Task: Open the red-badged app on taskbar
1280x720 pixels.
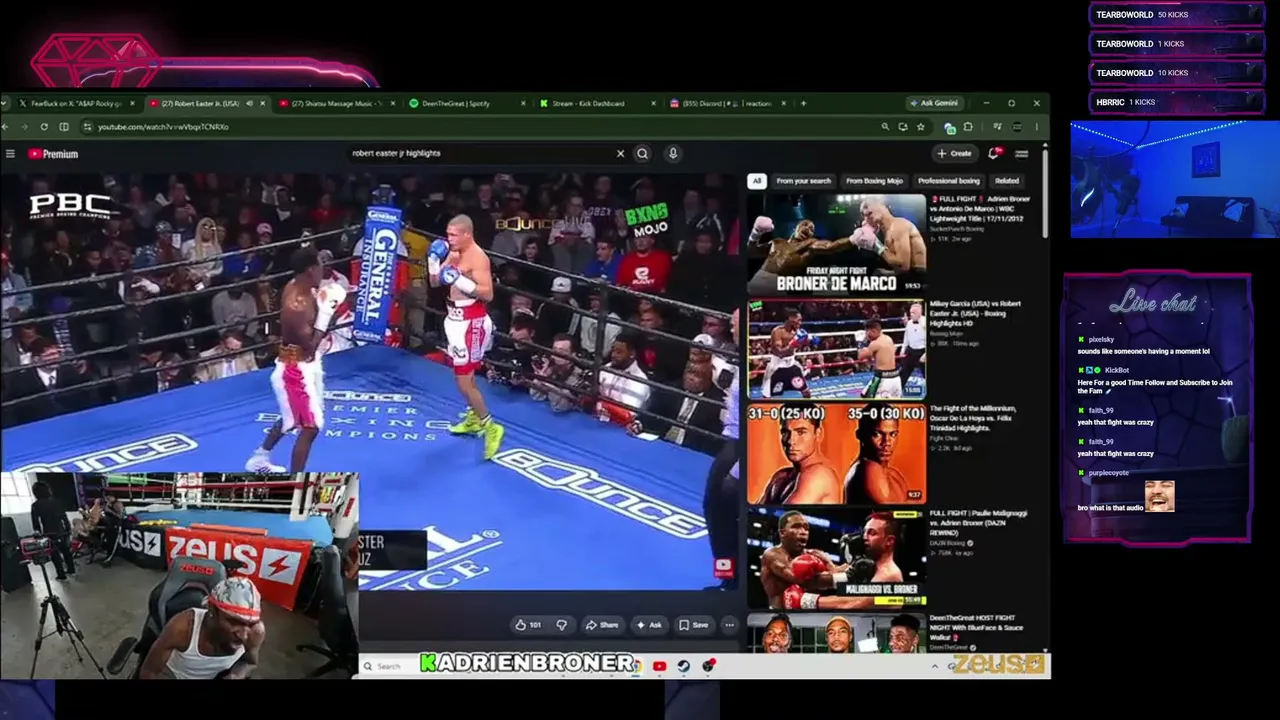Action: (x=708, y=666)
